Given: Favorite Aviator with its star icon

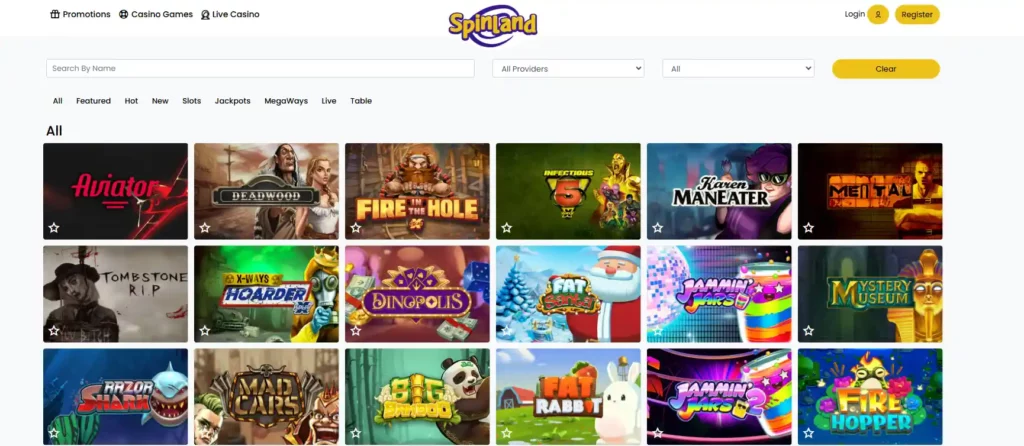Looking at the screenshot, I should (x=54, y=227).
